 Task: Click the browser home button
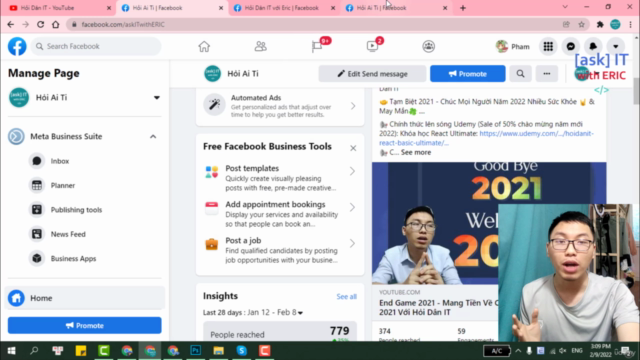[56, 24]
